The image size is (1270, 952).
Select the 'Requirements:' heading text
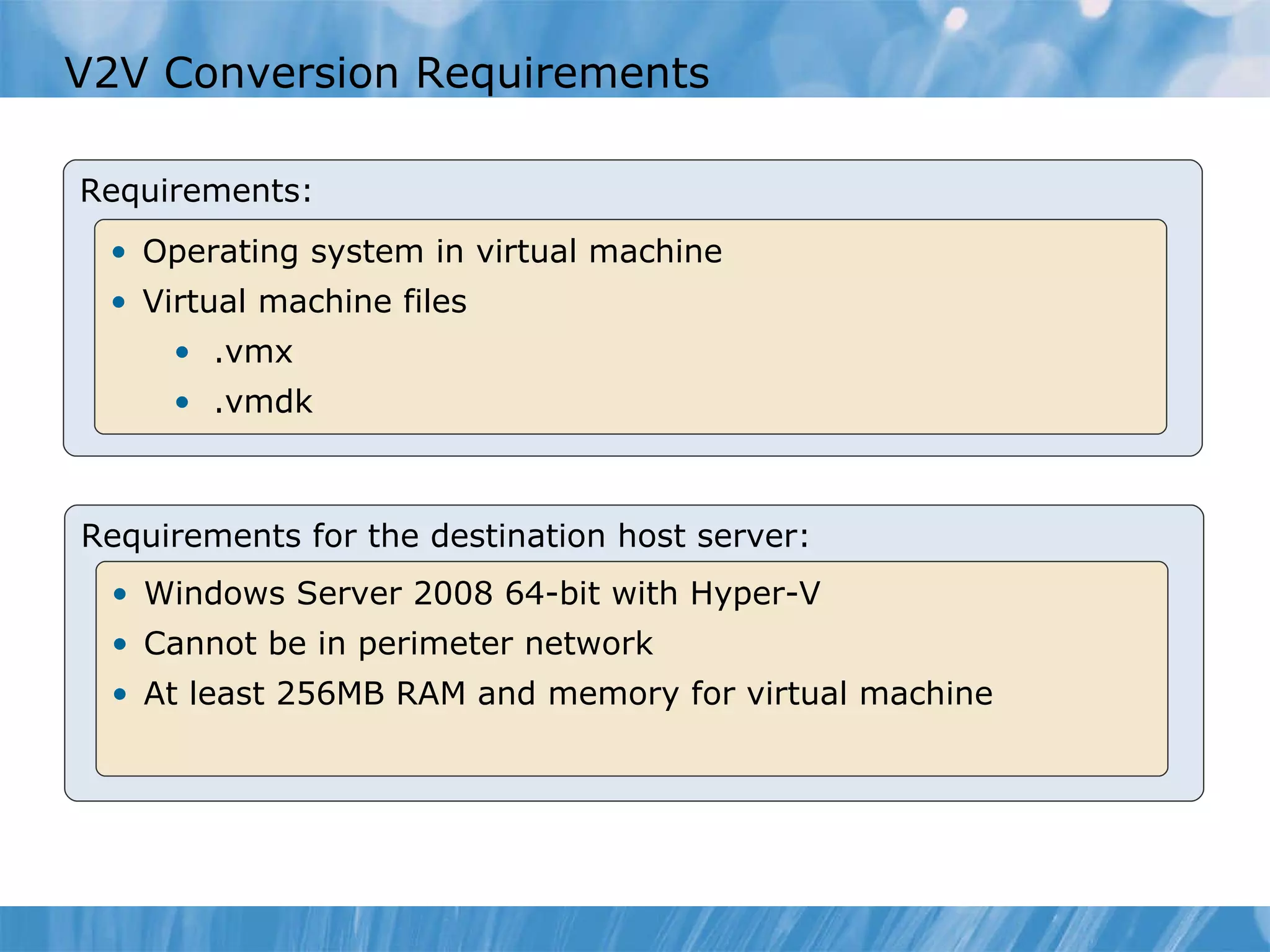click(196, 191)
